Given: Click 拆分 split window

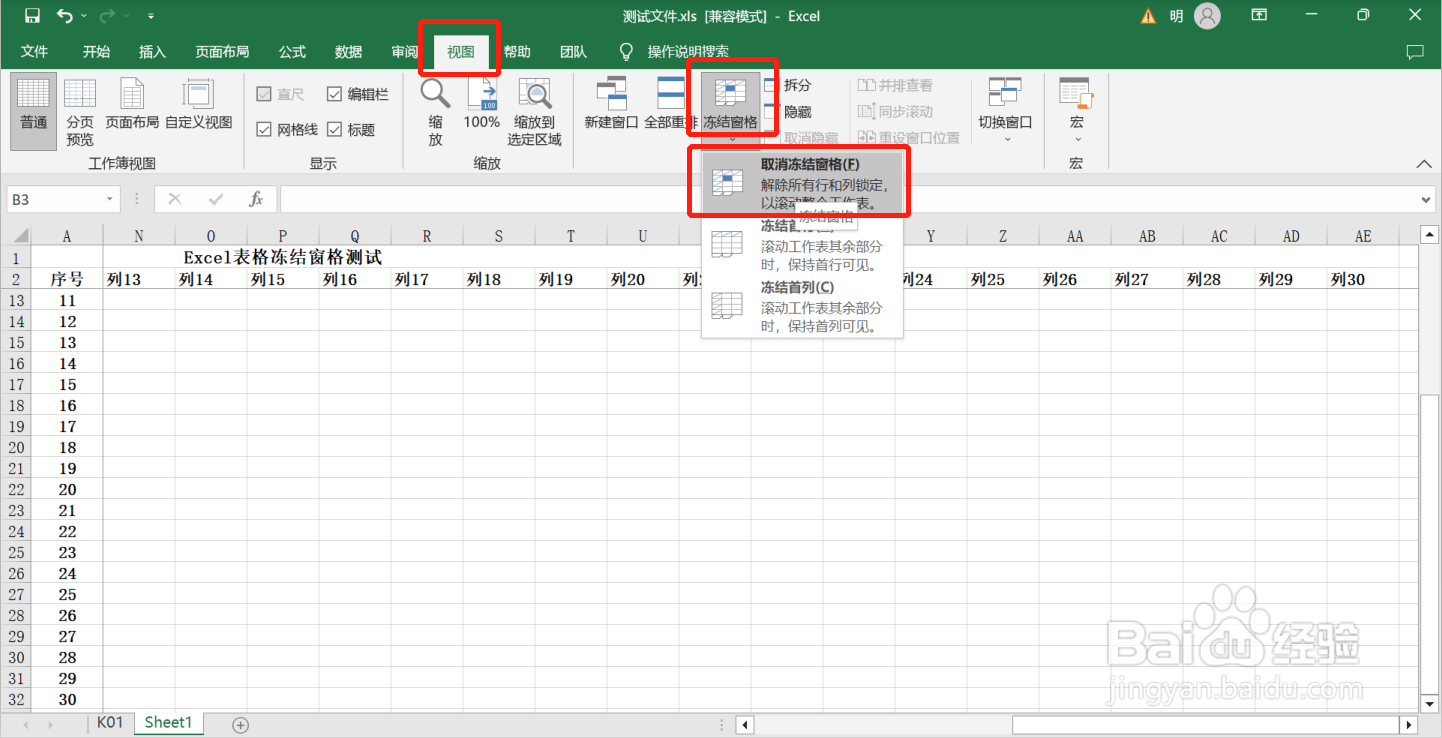Looking at the screenshot, I should [789, 85].
